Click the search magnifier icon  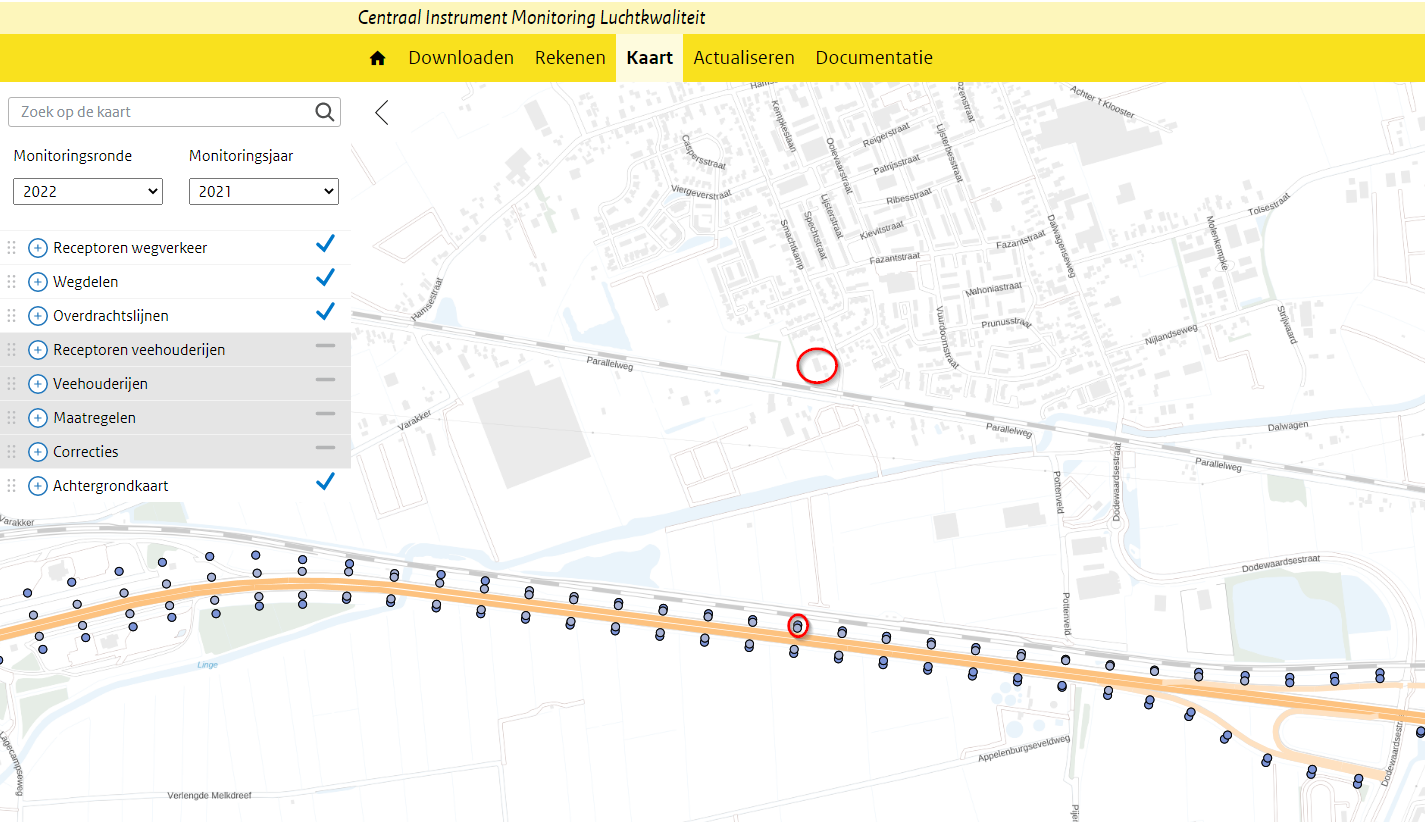pos(325,112)
